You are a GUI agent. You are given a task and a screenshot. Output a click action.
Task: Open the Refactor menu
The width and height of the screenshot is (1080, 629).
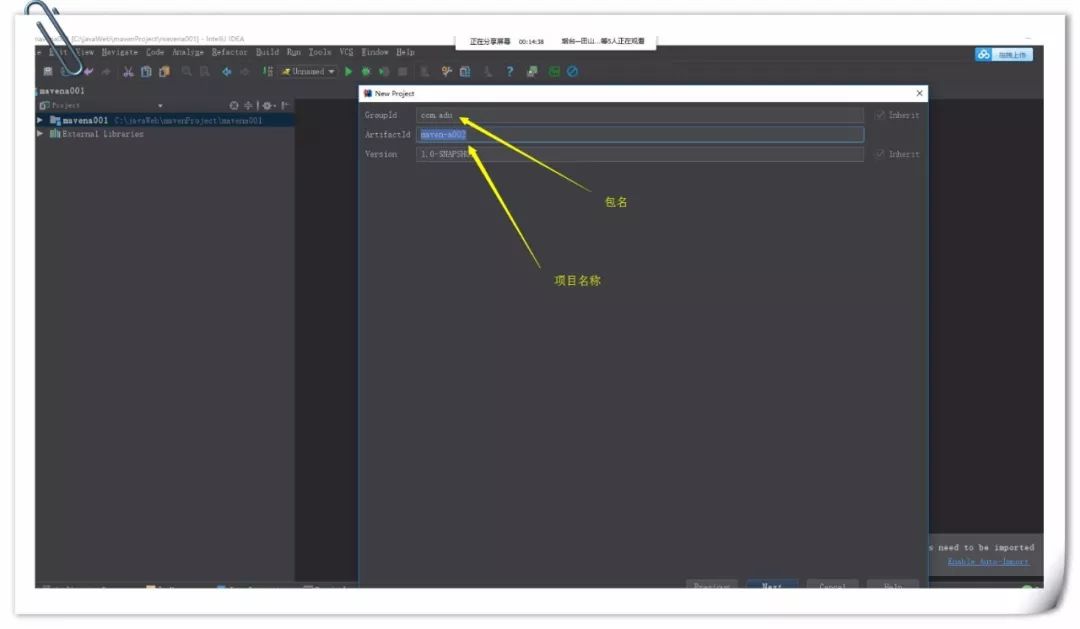pyautogui.click(x=229, y=52)
